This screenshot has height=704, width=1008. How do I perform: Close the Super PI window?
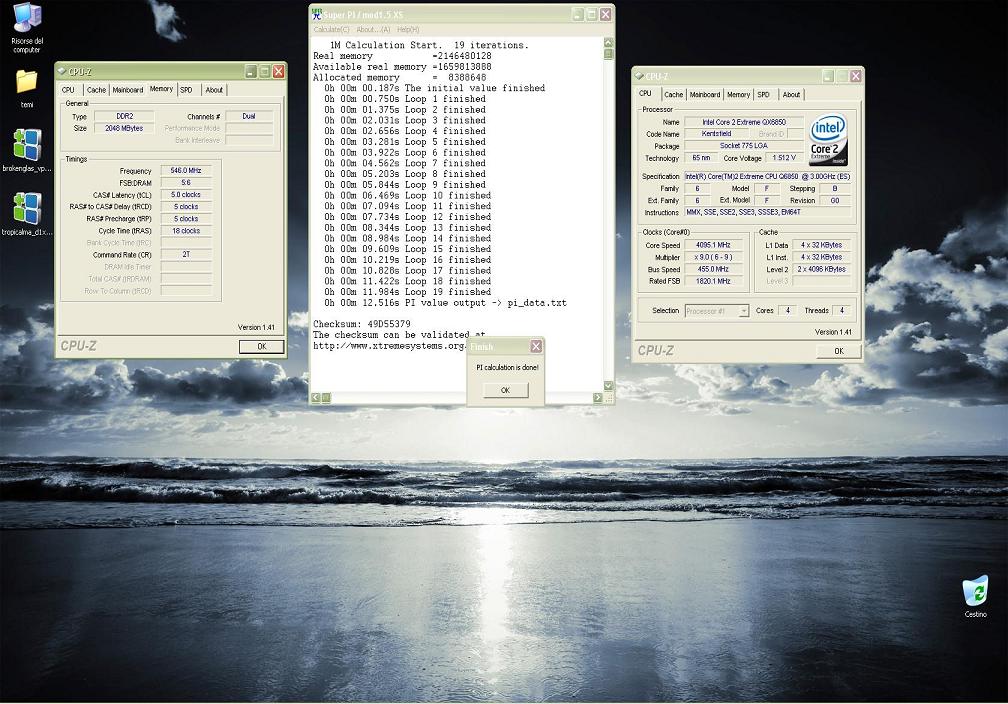[606, 14]
